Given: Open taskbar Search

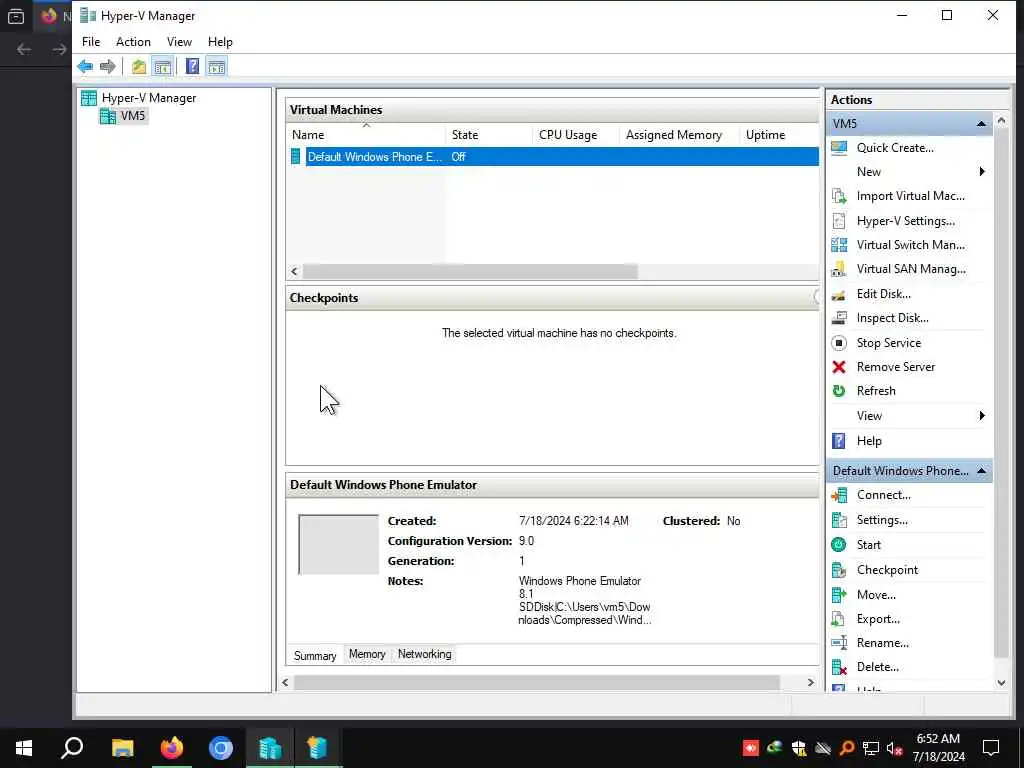Looking at the screenshot, I should tap(72, 748).
